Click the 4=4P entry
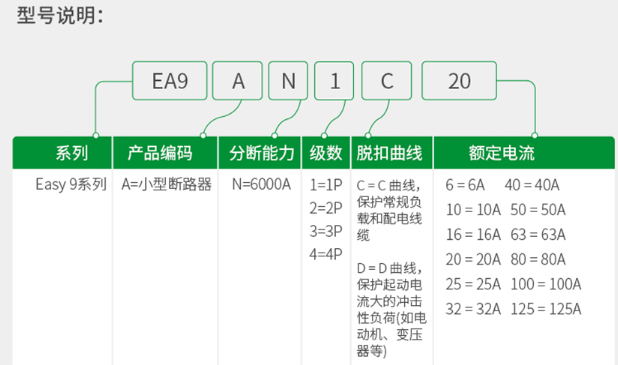Image resolution: width=618 pixels, height=365 pixels. click(326, 254)
